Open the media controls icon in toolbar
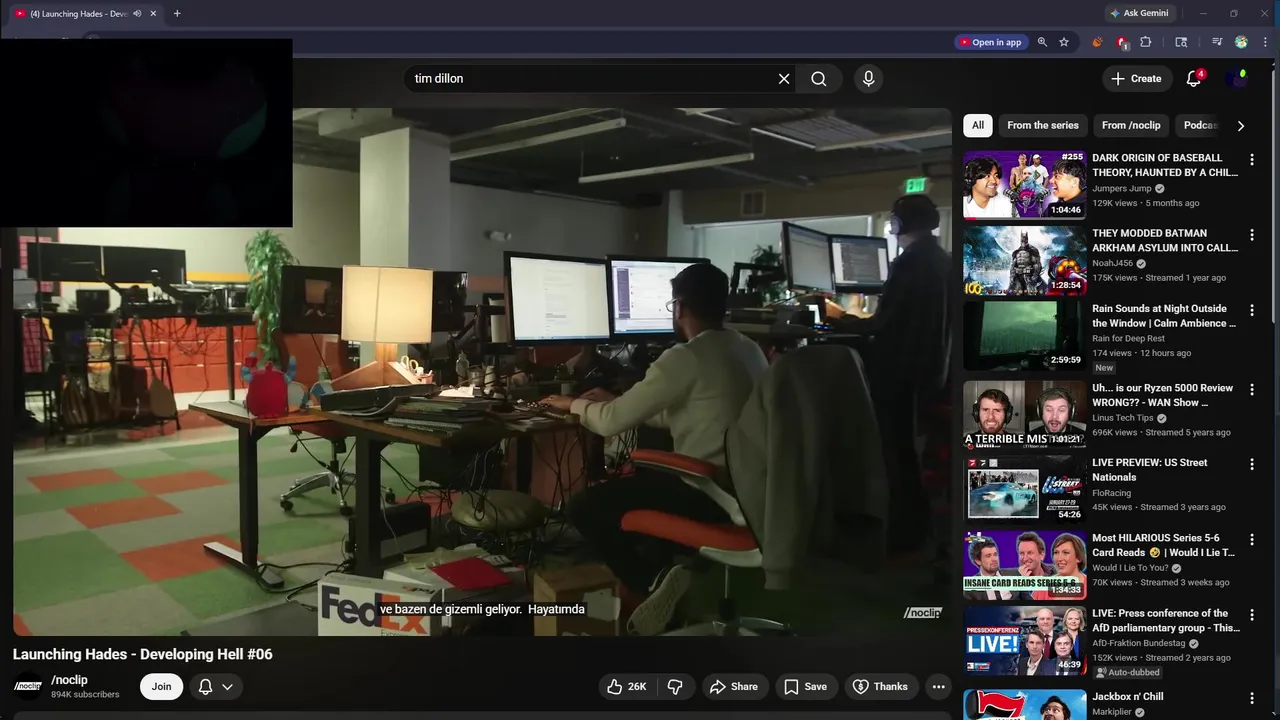 [x=1217, y=42]
